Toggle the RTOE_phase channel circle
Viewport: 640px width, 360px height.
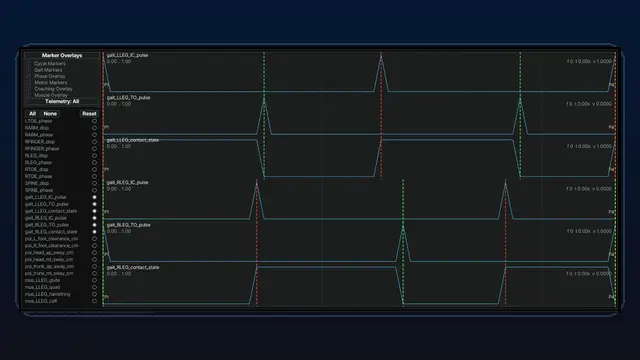click(x=94, y=176)
